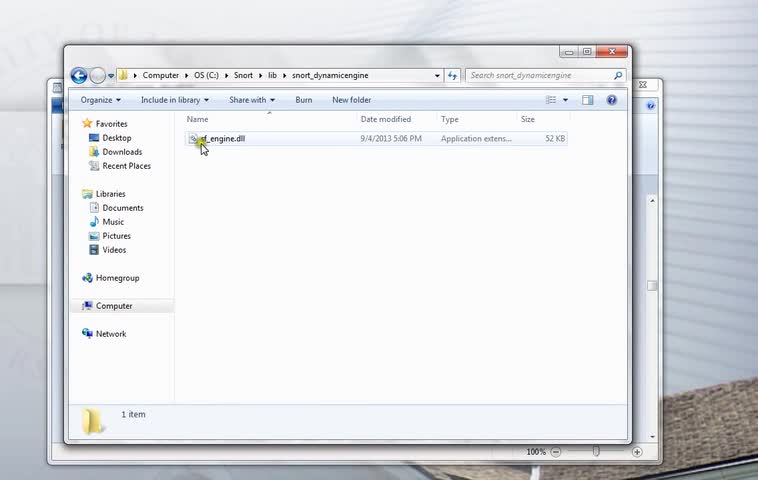Sort by Type column header
Viewport: 758px width, 480px height.
(x=450, y=119)
